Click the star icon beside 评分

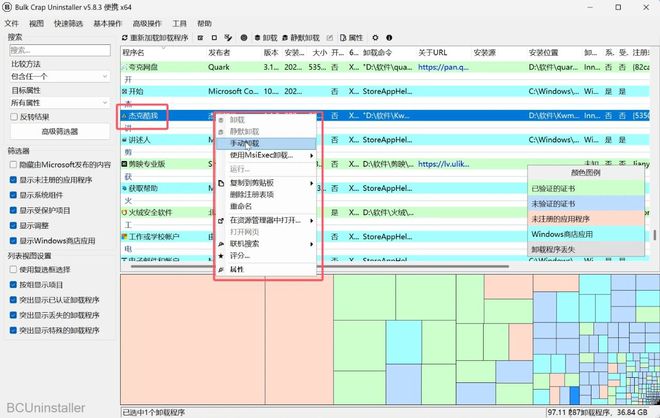pos(221,256)
